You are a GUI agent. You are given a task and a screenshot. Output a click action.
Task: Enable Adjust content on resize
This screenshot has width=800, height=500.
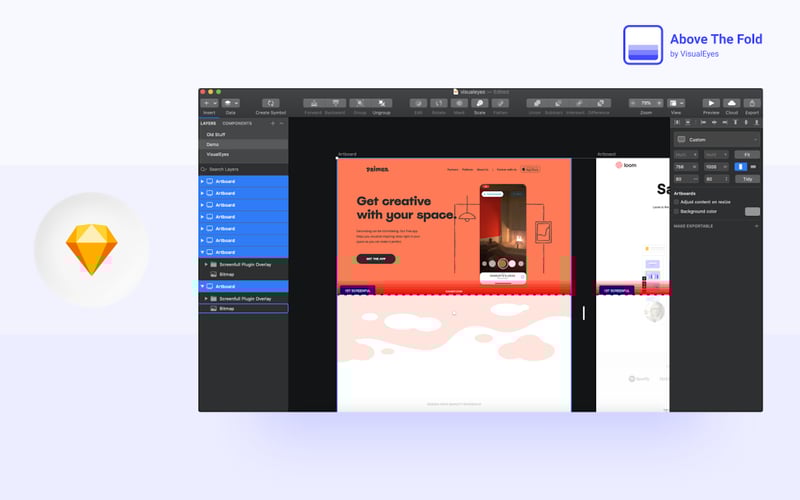point(677,202)
